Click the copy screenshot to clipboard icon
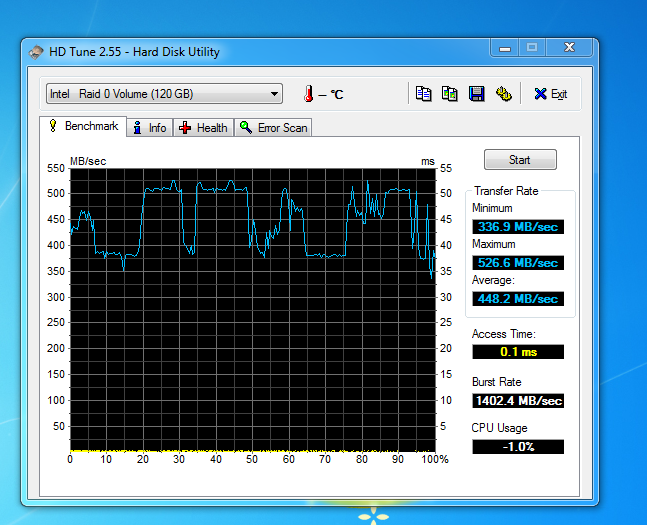Viewport: 647px width, 525px height. tap(450, 93)
